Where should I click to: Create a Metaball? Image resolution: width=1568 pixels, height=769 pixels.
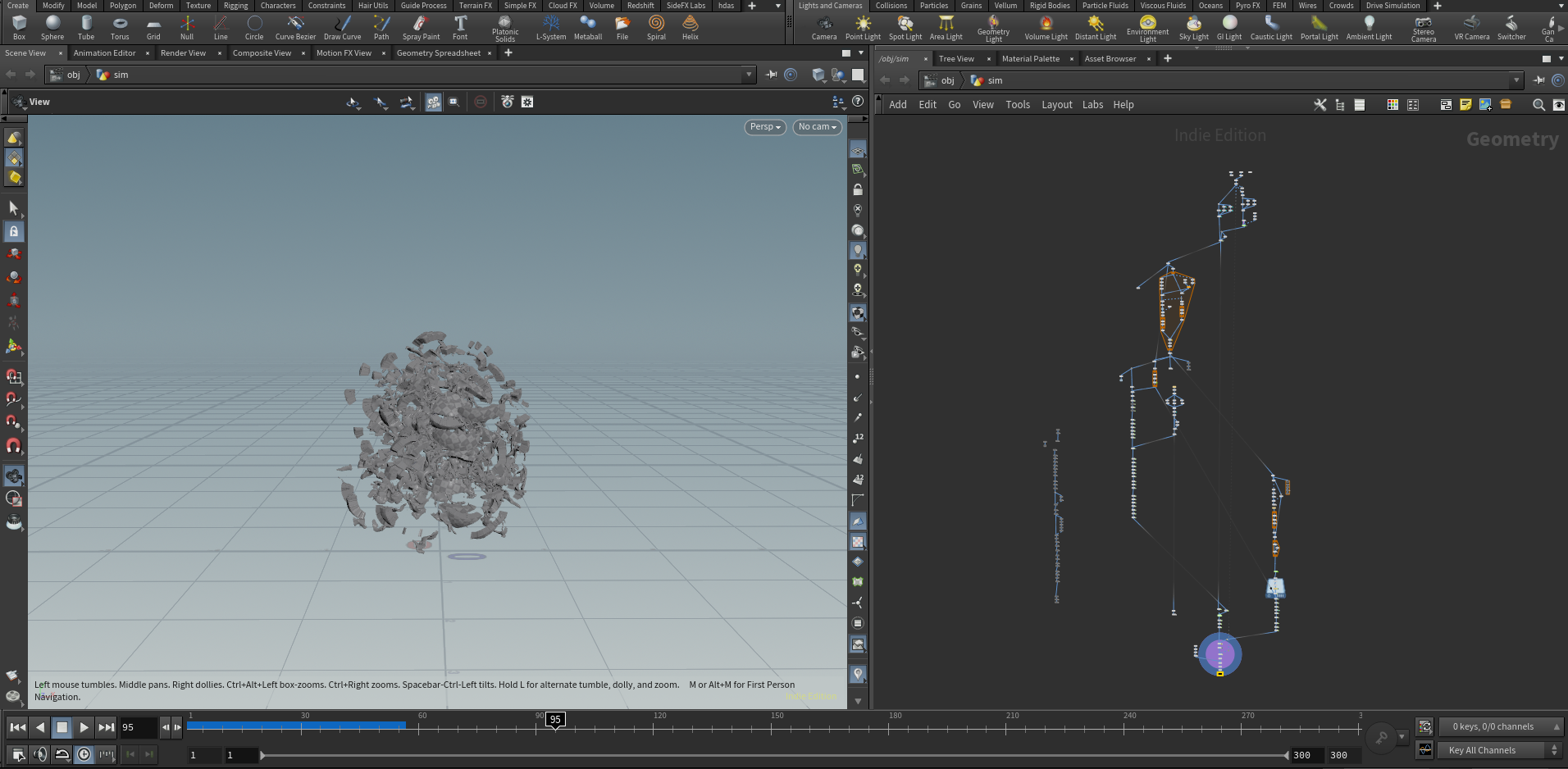587,27
